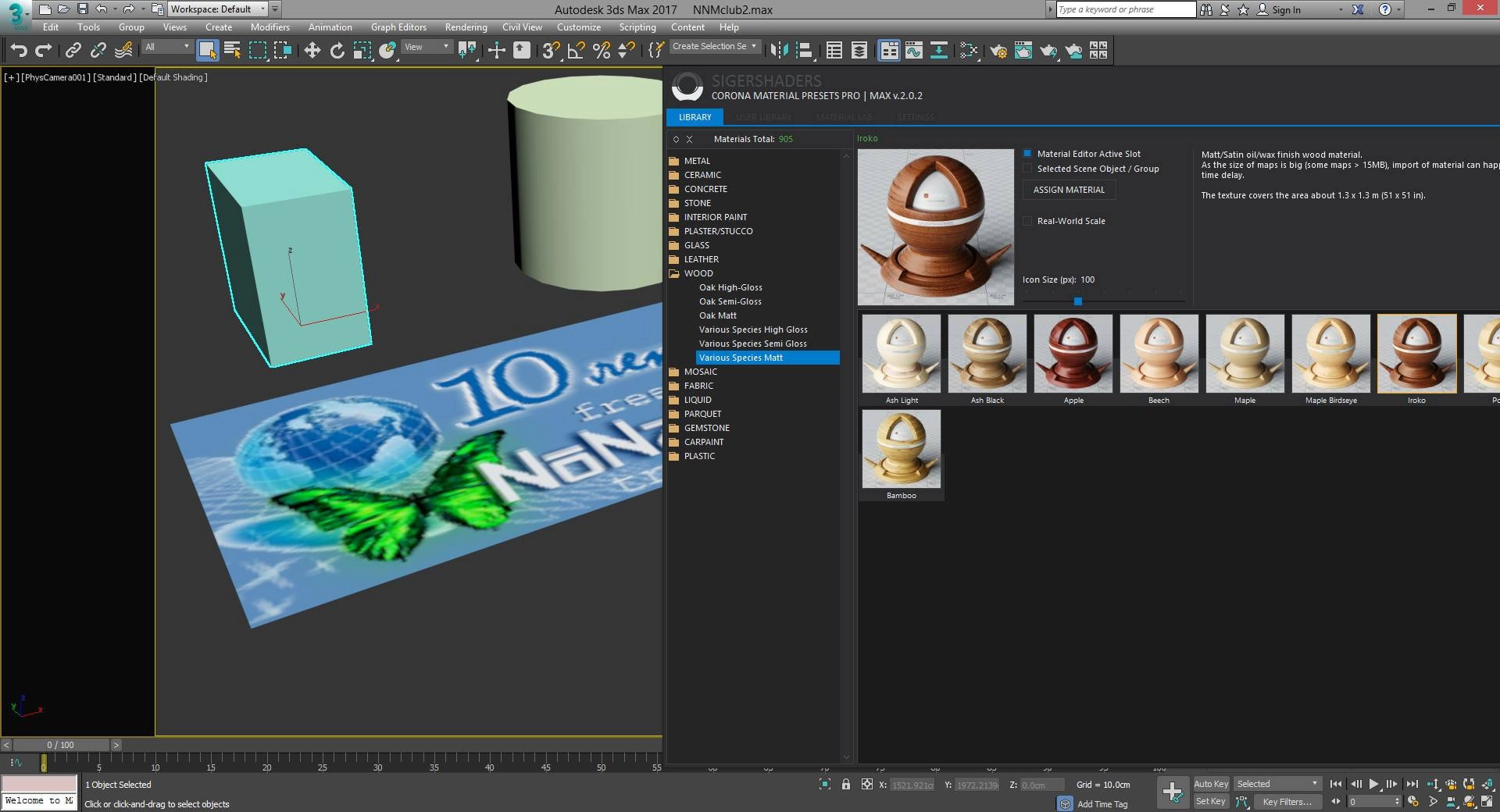Image resolution: width=1500 pixels, height=812 pixels.
Task: Toggle the Percent Snap icon
Action: click(602, 51)
